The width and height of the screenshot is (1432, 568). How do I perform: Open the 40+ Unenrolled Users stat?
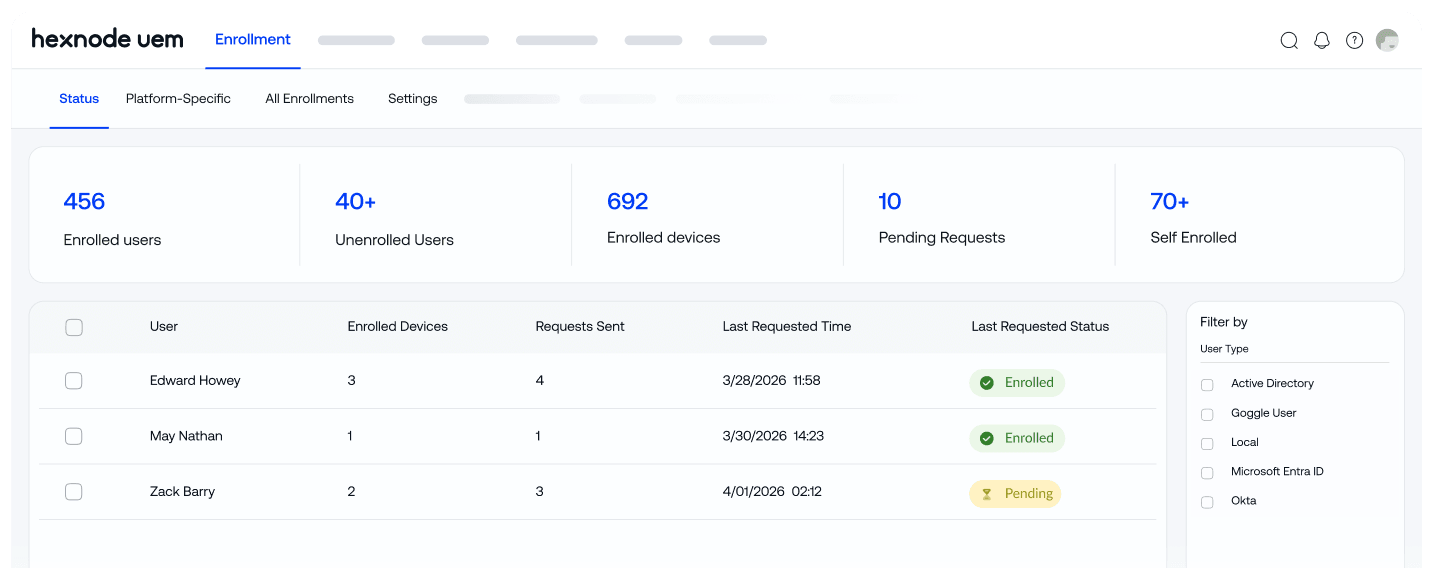[x=394, y=219]
